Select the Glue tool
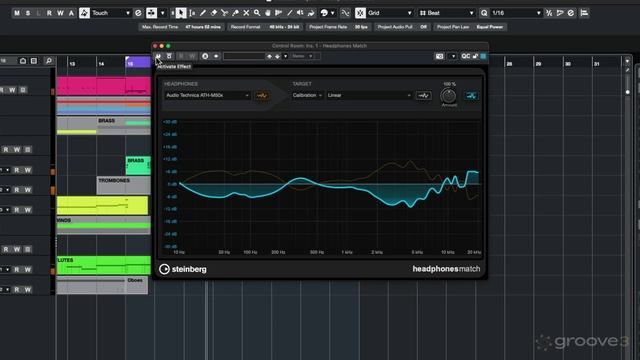This screenshot has height=360, width=640. [x=236, y=13]
